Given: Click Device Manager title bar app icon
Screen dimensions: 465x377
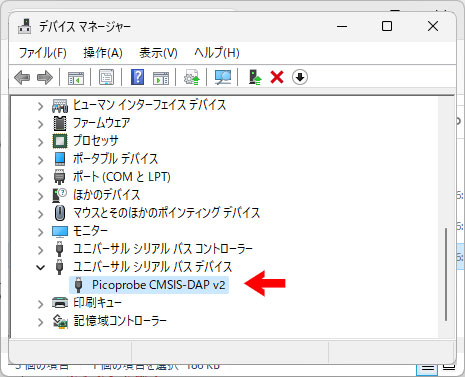Looking at the screenshot, I should 25,26.
